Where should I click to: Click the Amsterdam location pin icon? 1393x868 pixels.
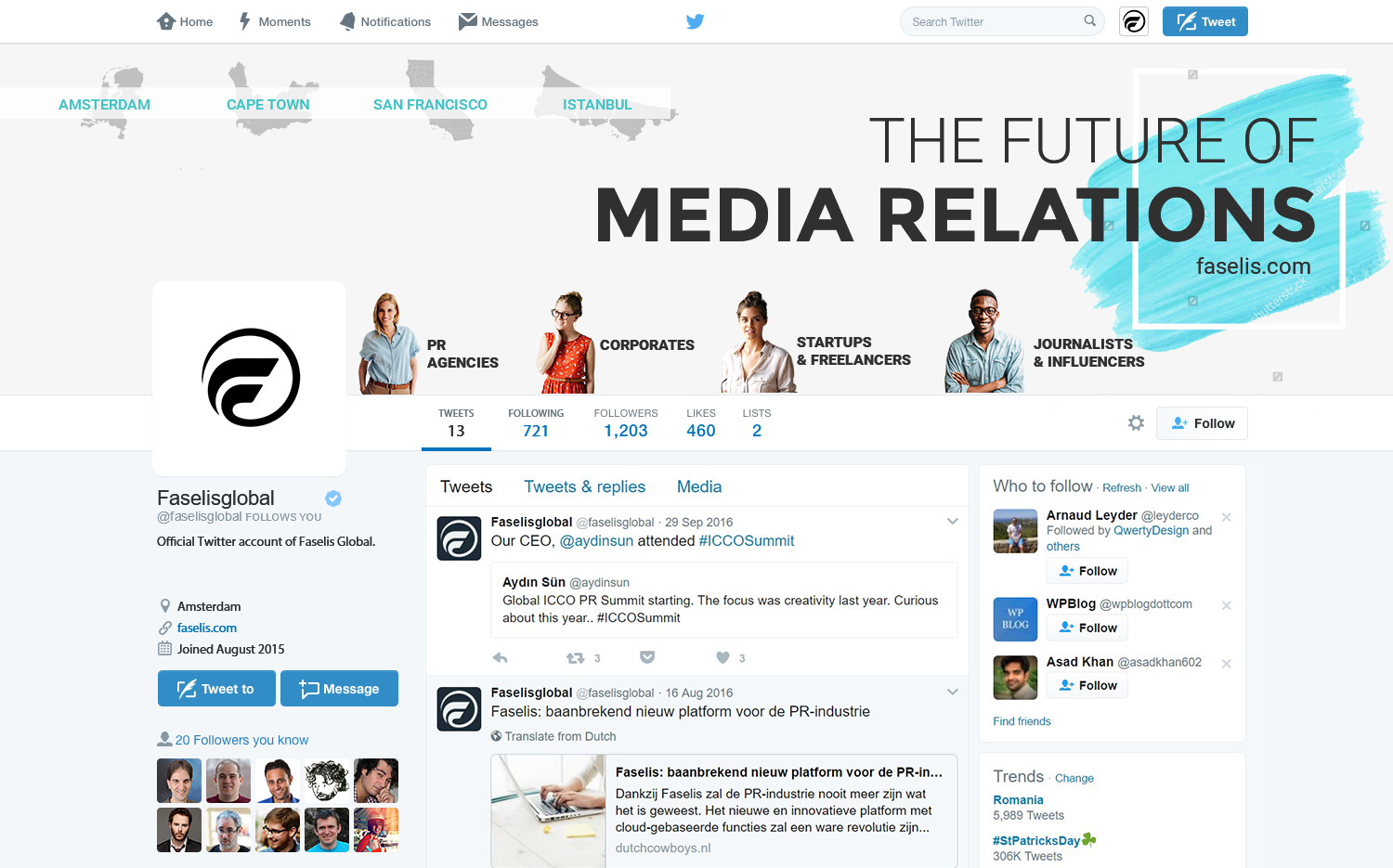[165, 606]
